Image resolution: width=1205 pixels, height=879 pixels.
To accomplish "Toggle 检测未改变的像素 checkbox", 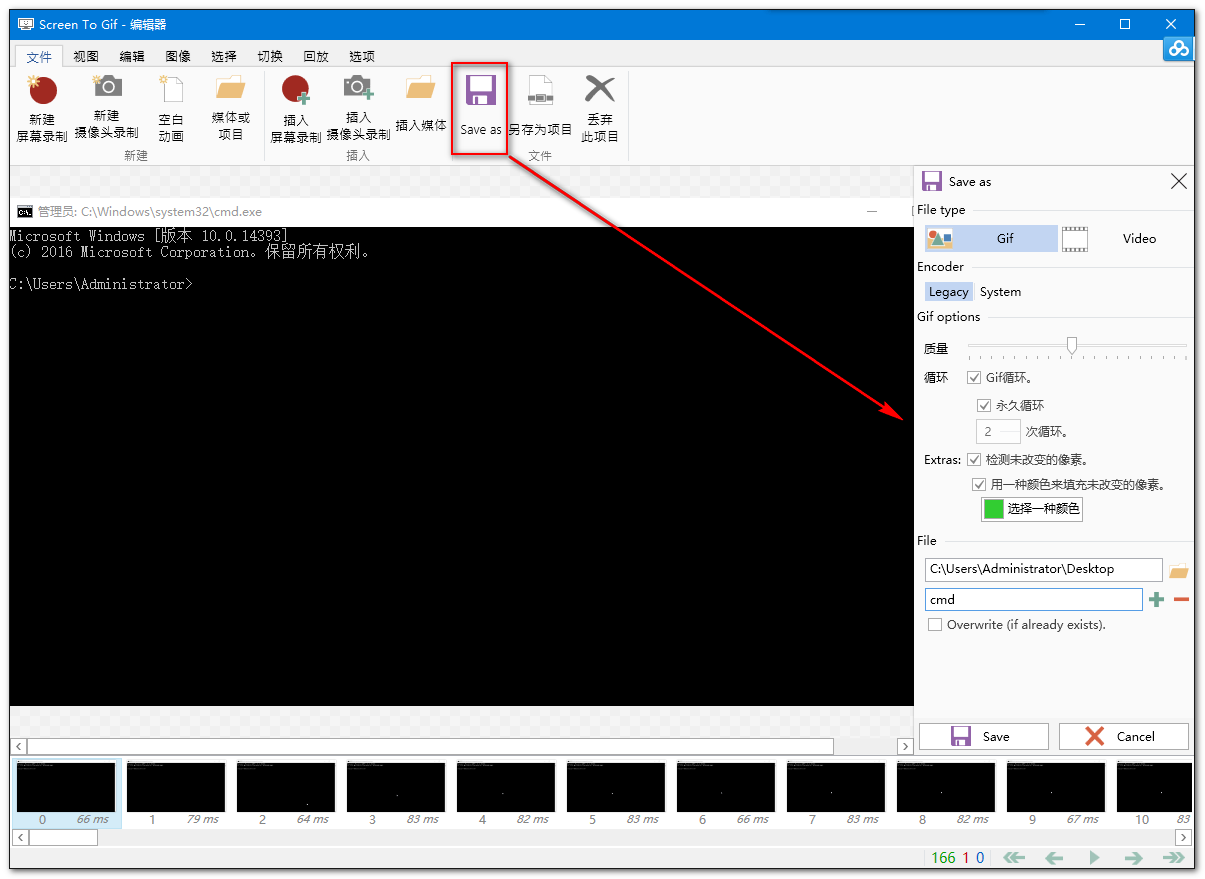I will pyautogui.click(x=974, y=460).
